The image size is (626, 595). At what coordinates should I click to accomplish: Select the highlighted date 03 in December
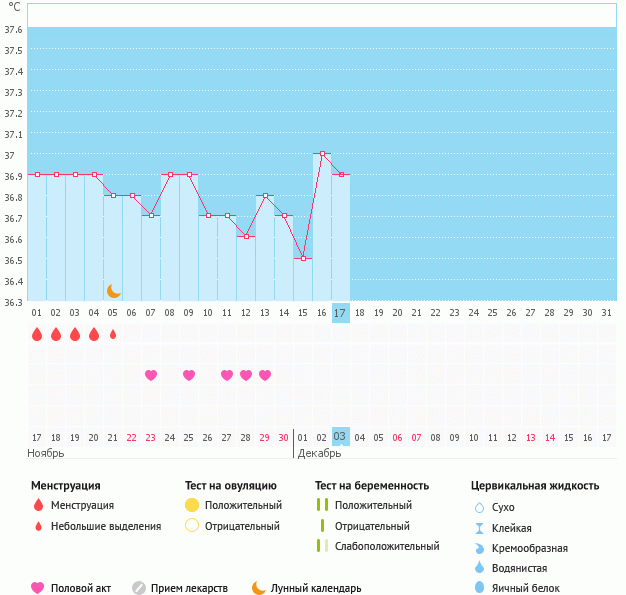click(340, 437)
